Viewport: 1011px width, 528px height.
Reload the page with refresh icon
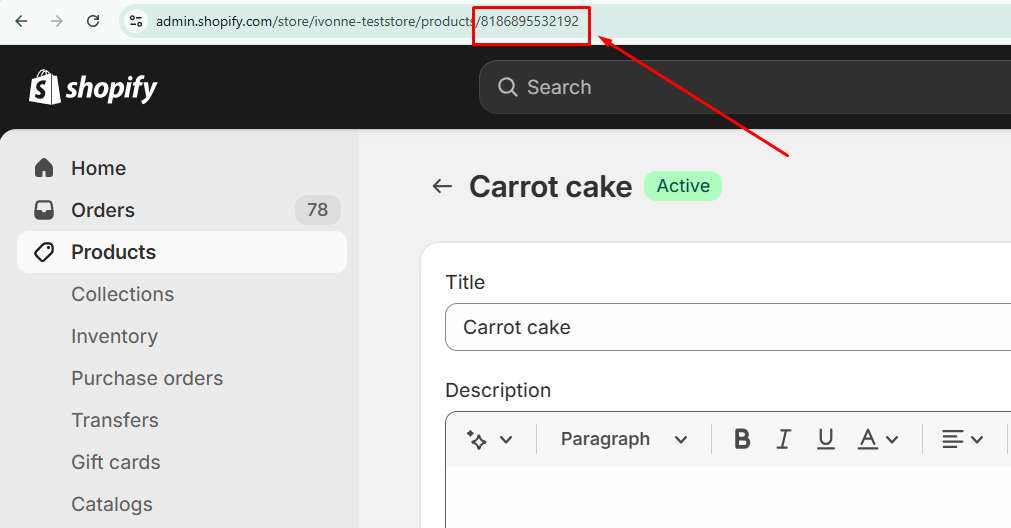(93, 21)
